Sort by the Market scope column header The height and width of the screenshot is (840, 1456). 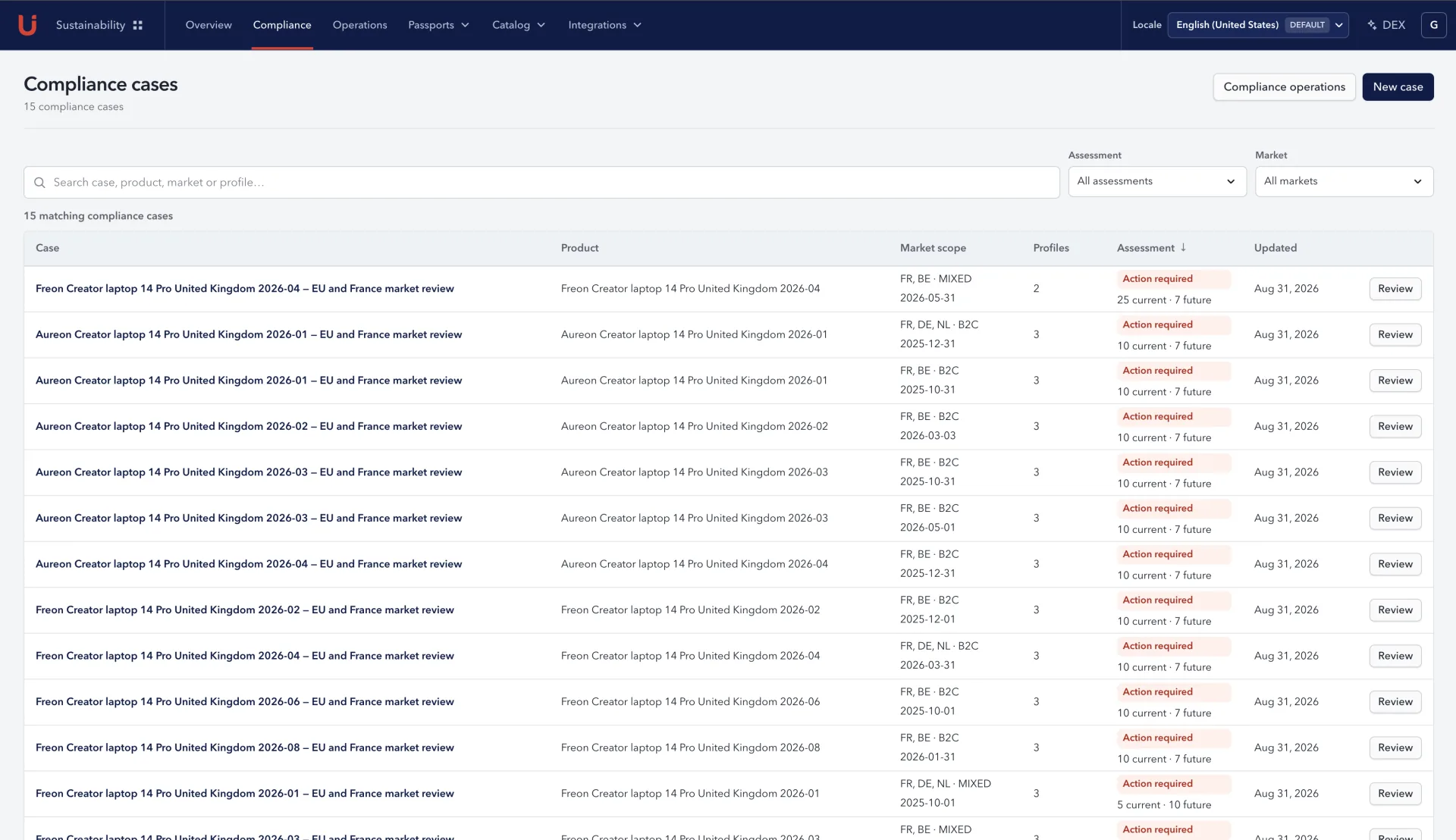[x=933, y=248]
